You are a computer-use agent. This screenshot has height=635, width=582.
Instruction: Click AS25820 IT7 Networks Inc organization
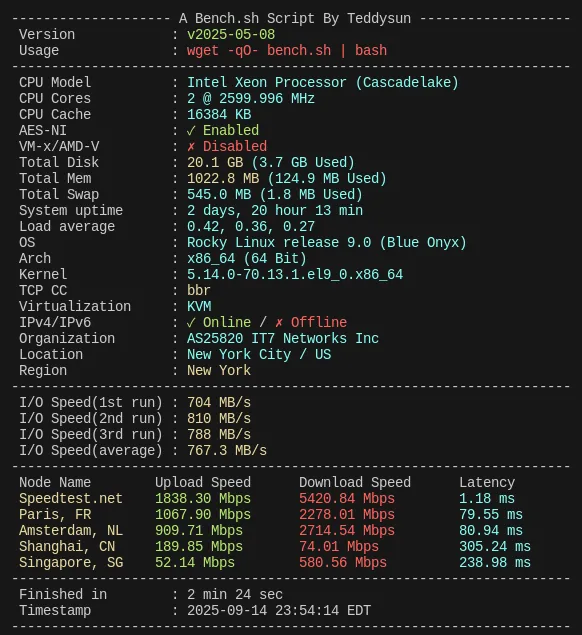point(283,339)
